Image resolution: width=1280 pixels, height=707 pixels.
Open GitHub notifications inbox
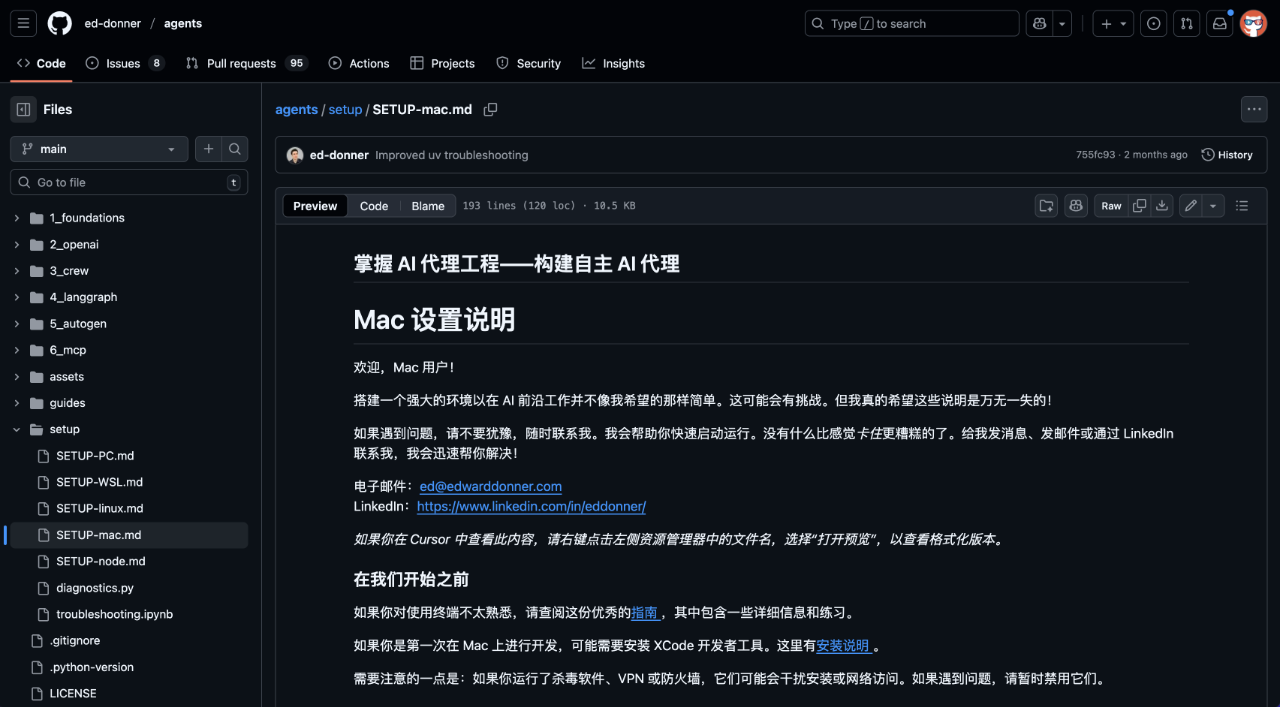pos(1219,23)
